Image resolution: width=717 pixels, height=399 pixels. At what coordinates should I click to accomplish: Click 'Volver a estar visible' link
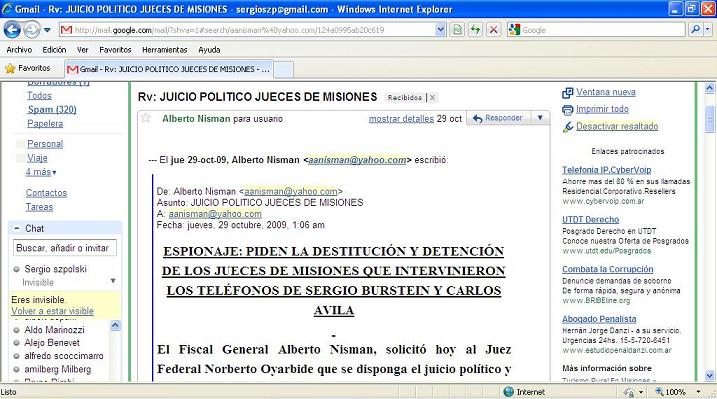click(x=52, y=311)
